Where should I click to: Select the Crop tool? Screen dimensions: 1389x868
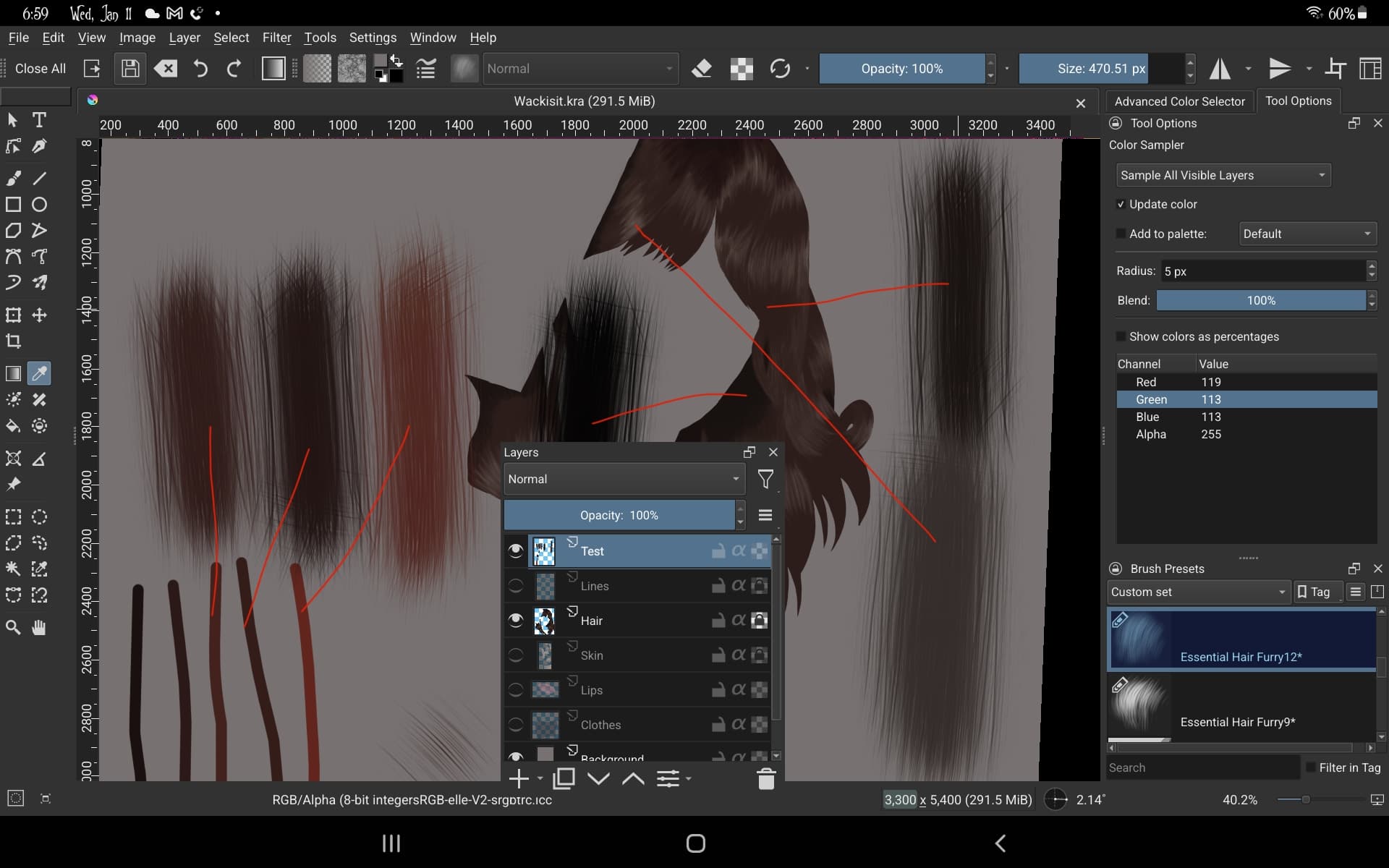(13, 341)
